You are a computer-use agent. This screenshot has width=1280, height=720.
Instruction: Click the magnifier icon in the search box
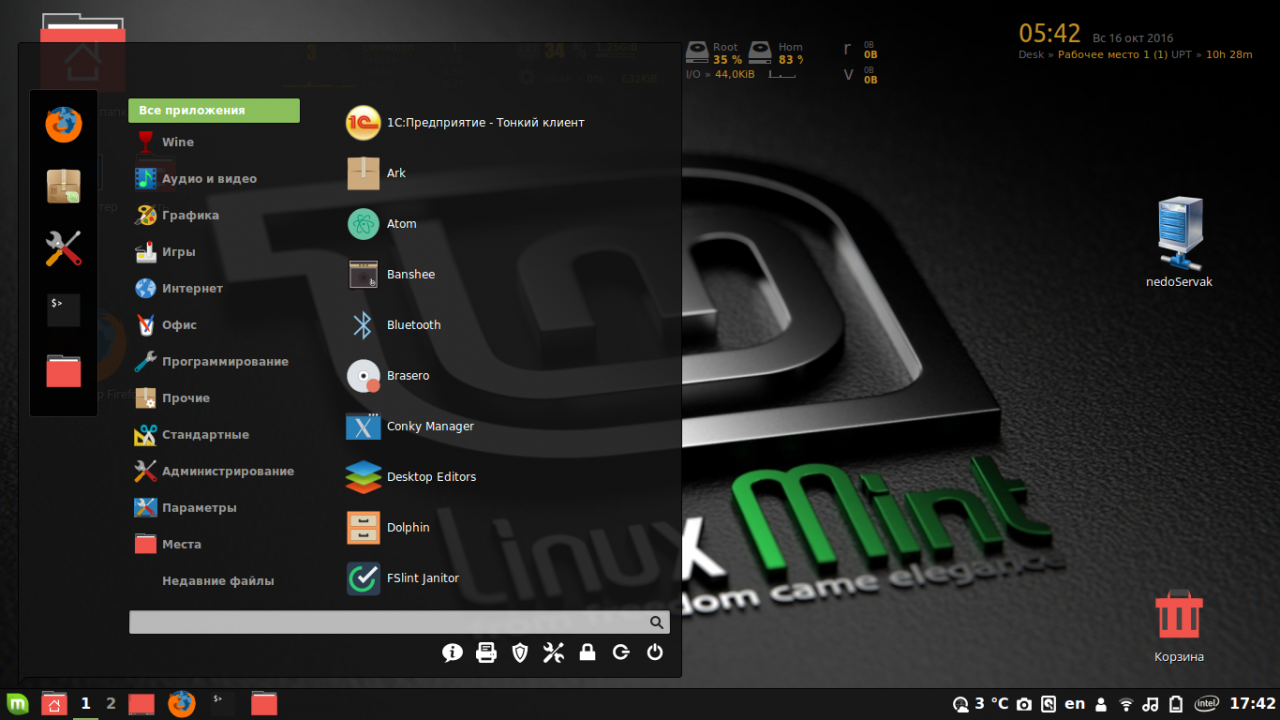click(x=656, y=622)
